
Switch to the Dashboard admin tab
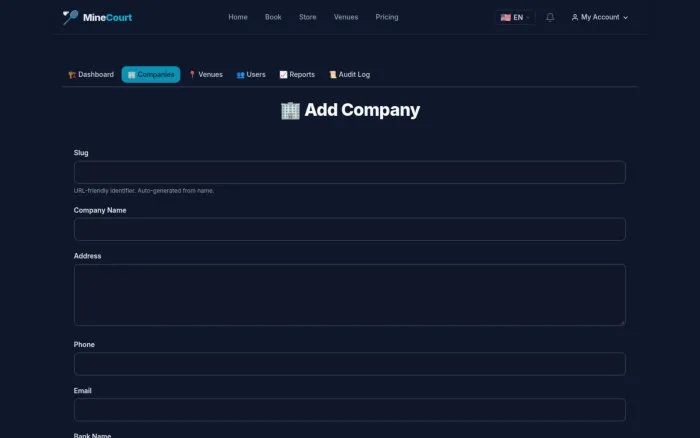tap(91, 75)
